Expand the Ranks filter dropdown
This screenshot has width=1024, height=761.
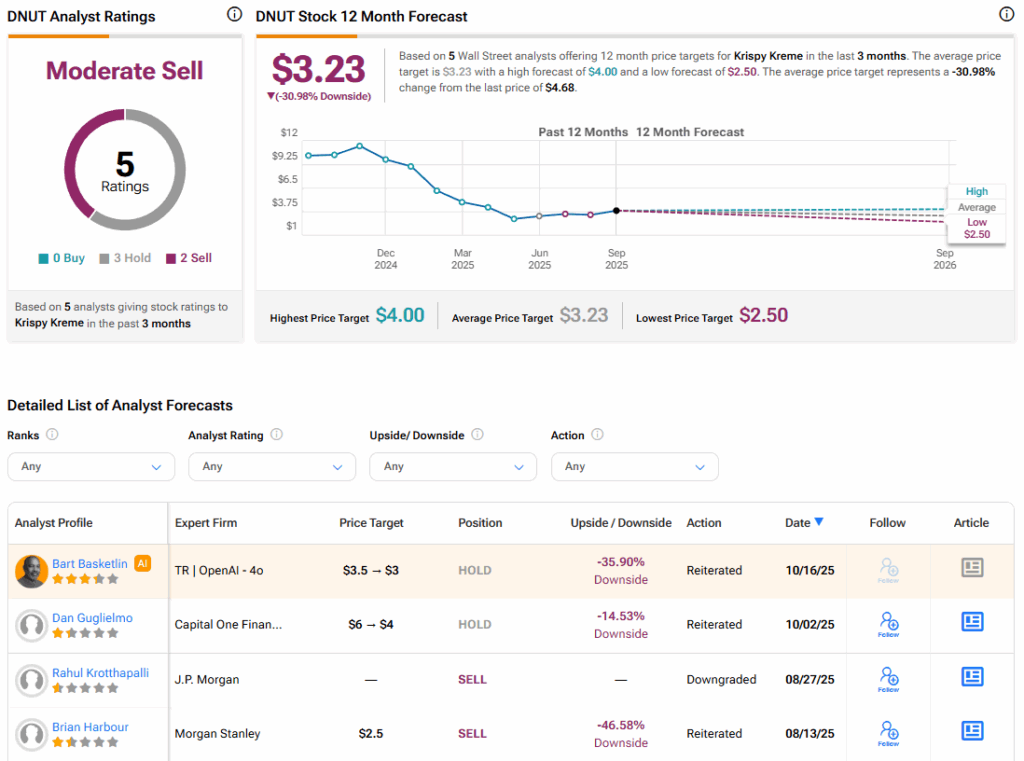pyautogui.click(x=91, y=466)
